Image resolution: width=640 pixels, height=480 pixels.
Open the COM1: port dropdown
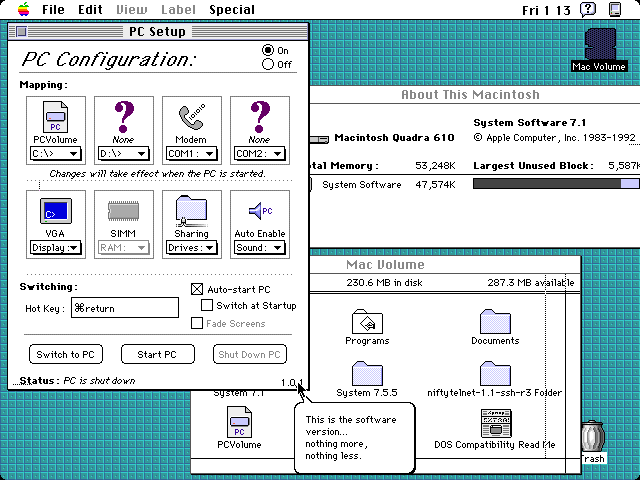191,154
